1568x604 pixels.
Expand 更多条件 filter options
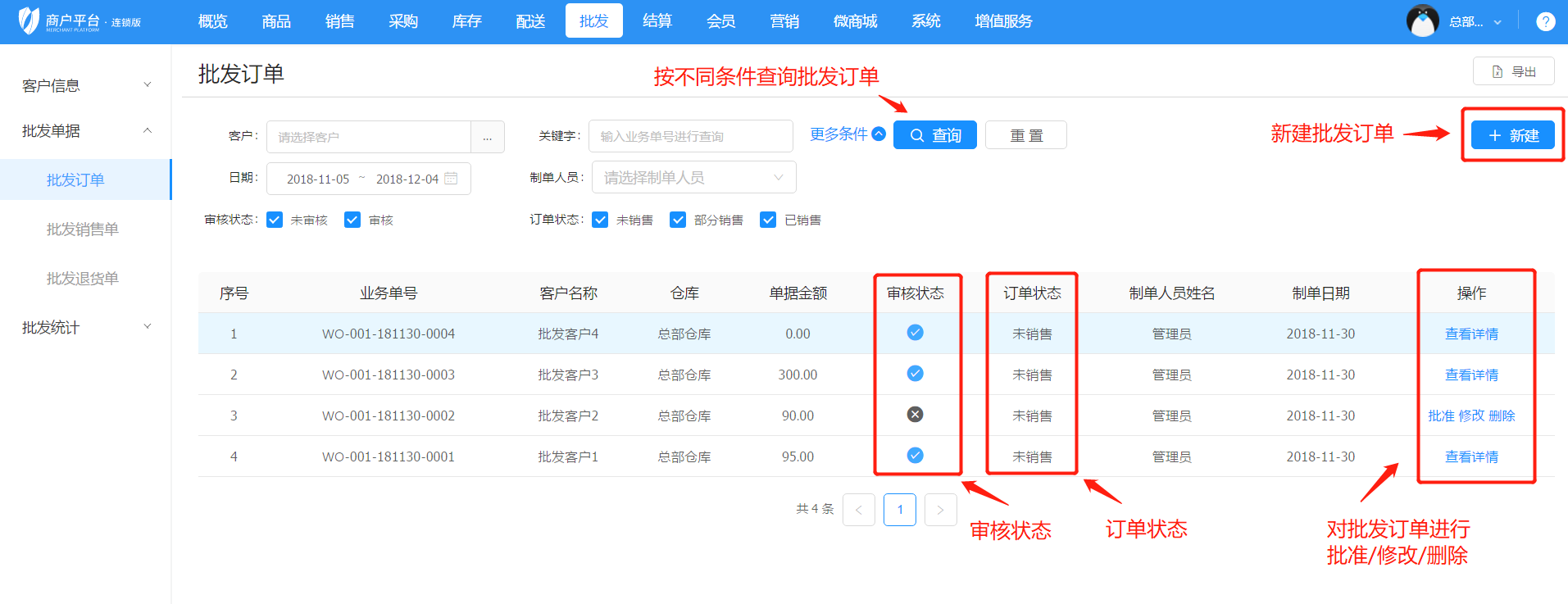pos(847,134)
